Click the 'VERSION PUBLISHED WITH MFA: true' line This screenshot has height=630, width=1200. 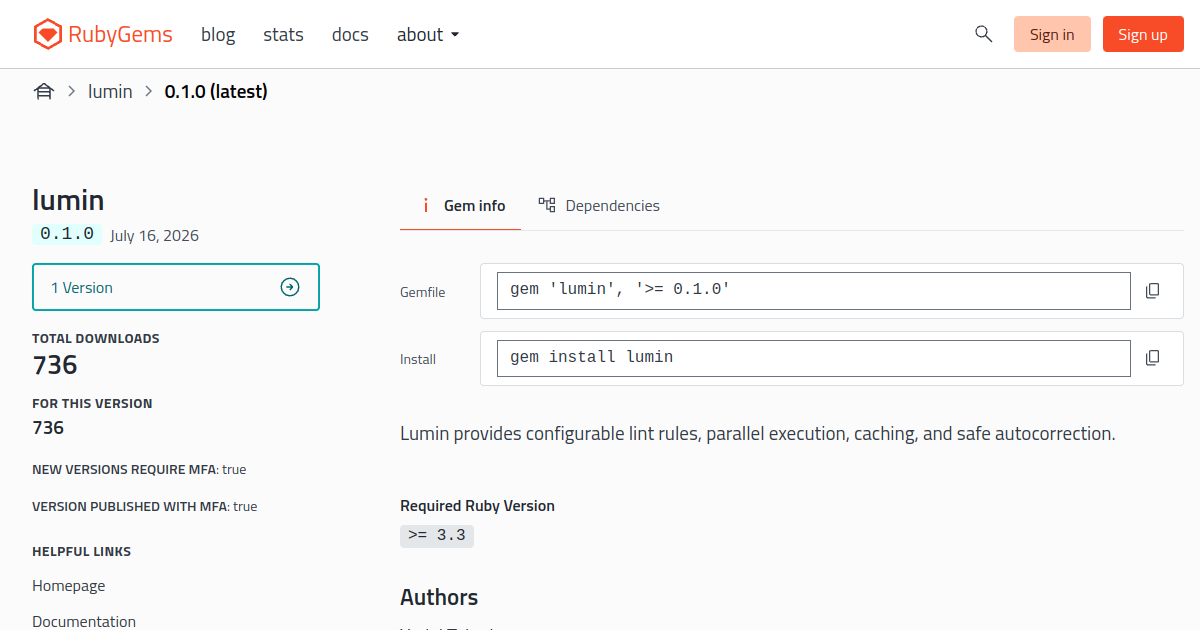[145, 507]
